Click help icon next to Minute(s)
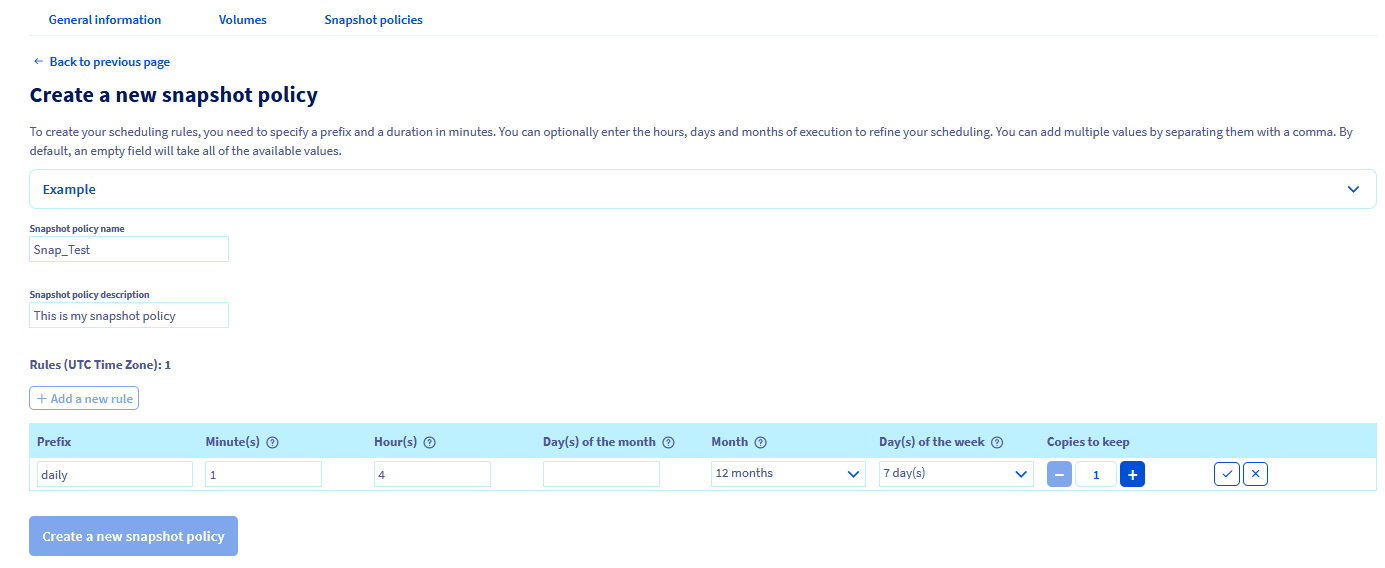Image resolution: width=1385 pixels, height=568 pixels. click(272, 442)
